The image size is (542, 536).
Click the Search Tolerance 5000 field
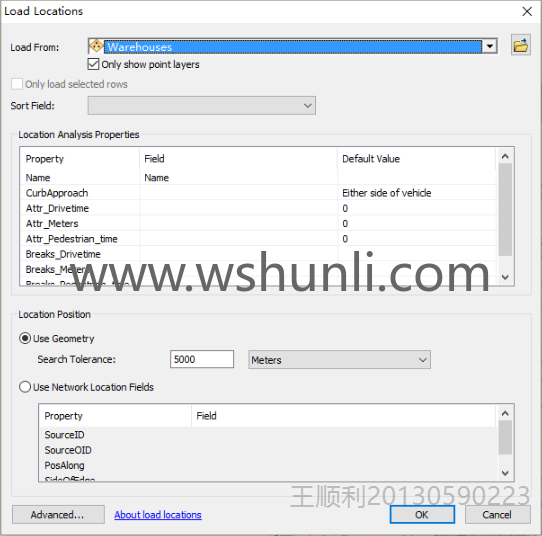(202, 359)
